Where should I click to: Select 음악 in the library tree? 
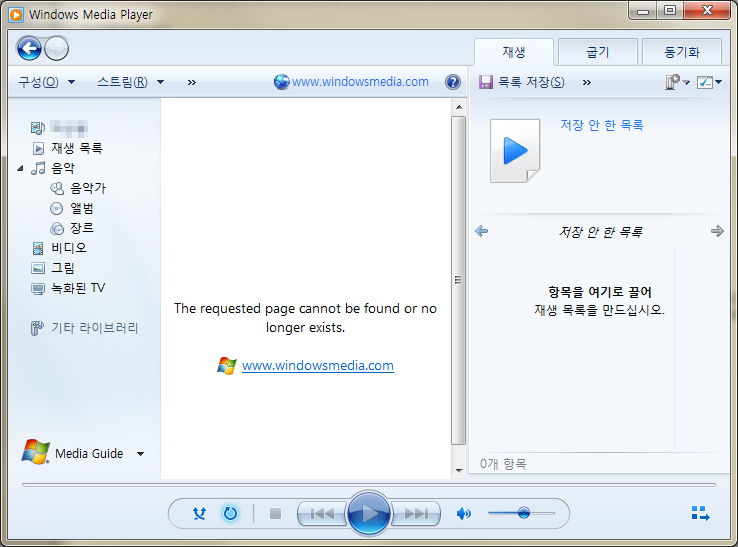coord(63,168)
